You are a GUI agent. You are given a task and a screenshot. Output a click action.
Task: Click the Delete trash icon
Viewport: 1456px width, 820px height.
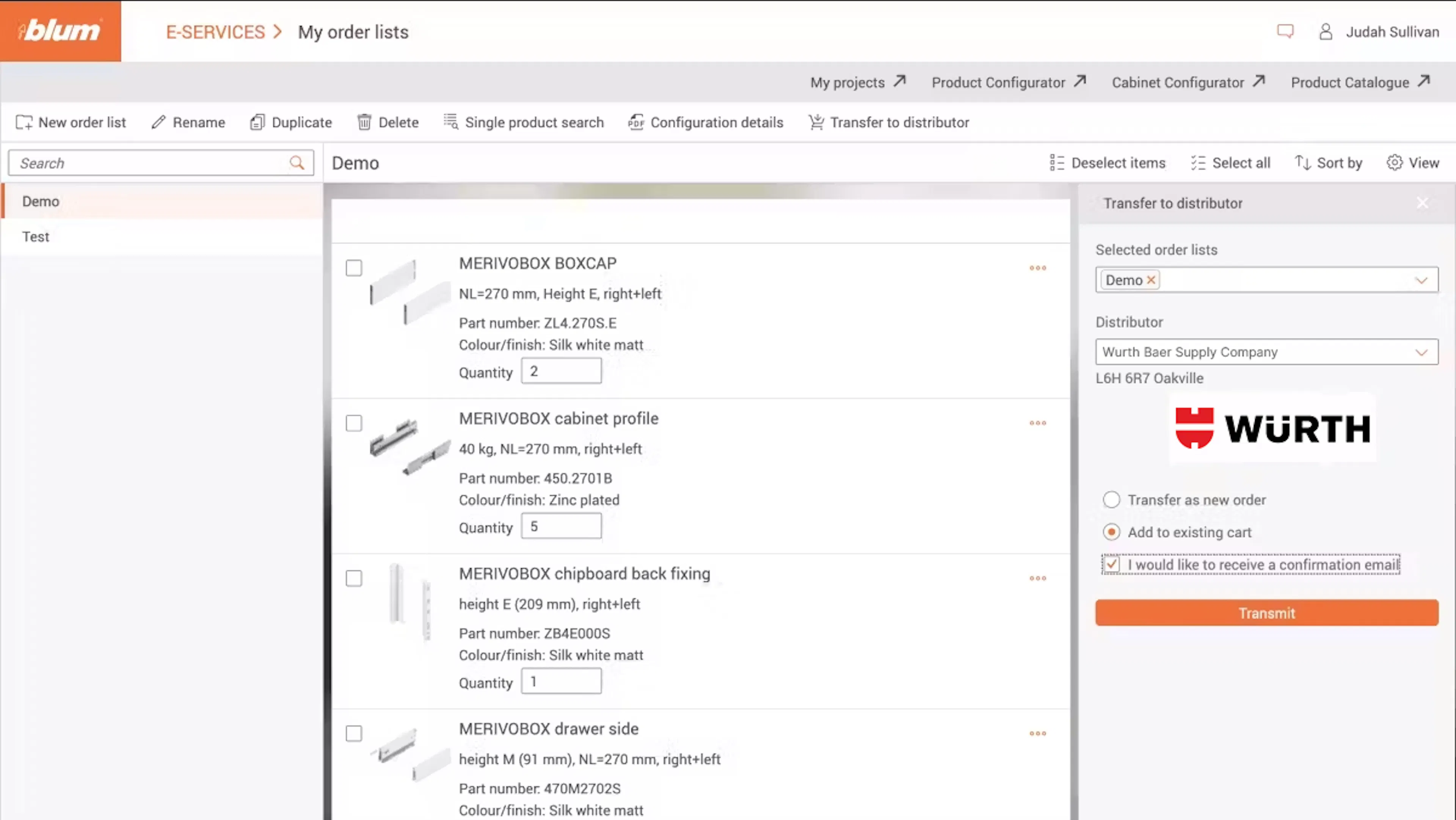[364, 122]
